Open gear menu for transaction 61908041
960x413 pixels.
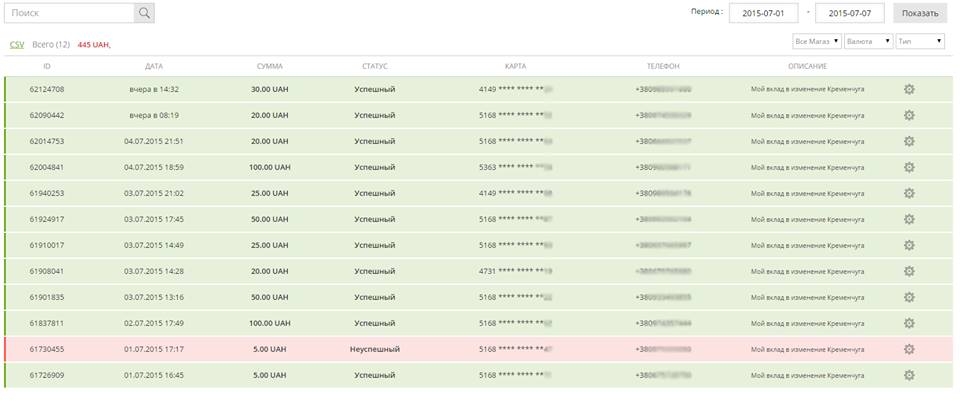(x=909, y=271)
